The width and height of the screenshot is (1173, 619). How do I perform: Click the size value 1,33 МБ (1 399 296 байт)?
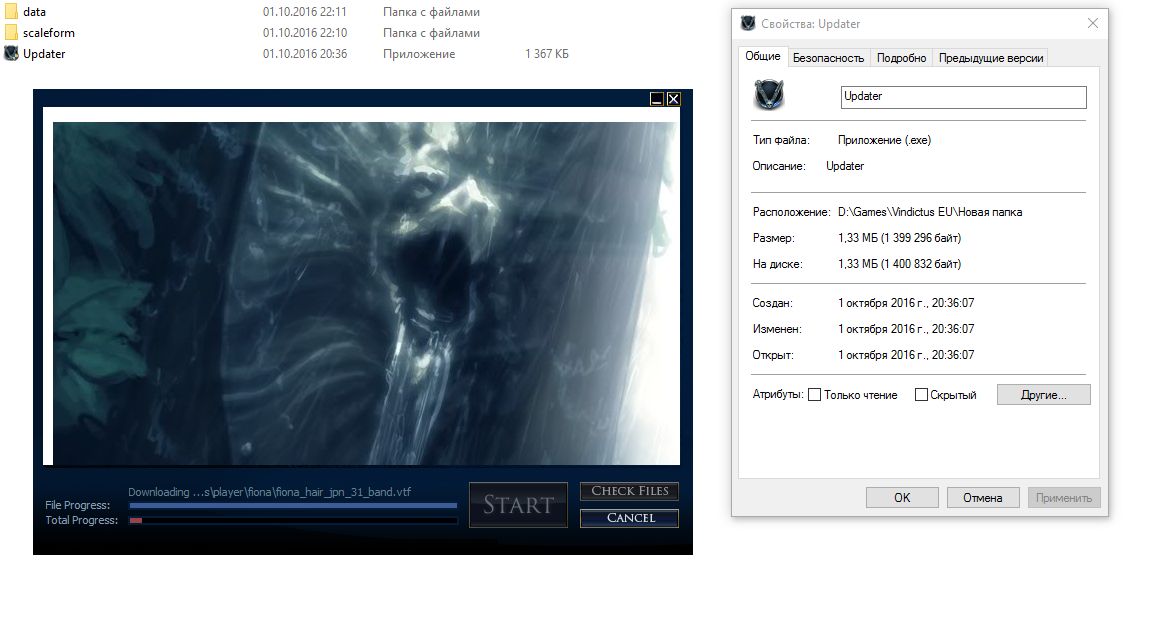click(899, 238)
